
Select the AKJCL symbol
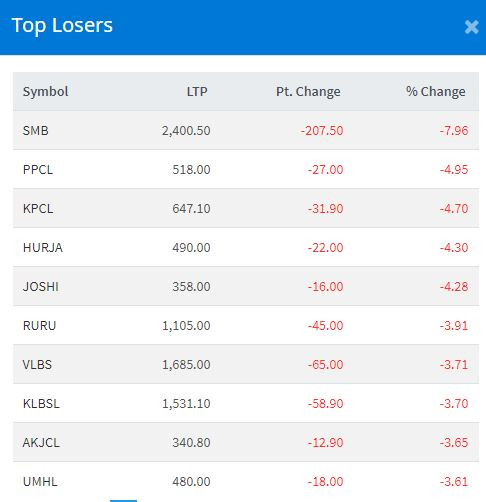41,442
